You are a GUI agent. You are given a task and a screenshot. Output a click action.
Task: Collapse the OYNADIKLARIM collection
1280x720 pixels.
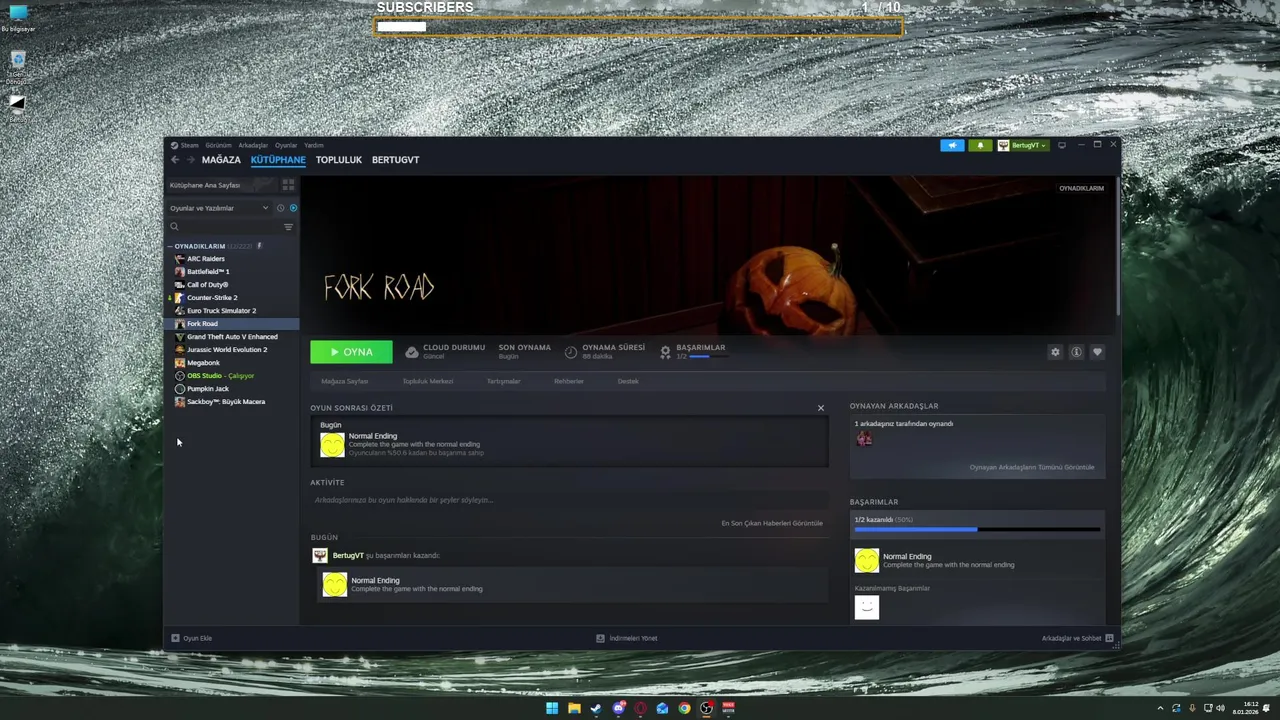[x=170, y=246]
